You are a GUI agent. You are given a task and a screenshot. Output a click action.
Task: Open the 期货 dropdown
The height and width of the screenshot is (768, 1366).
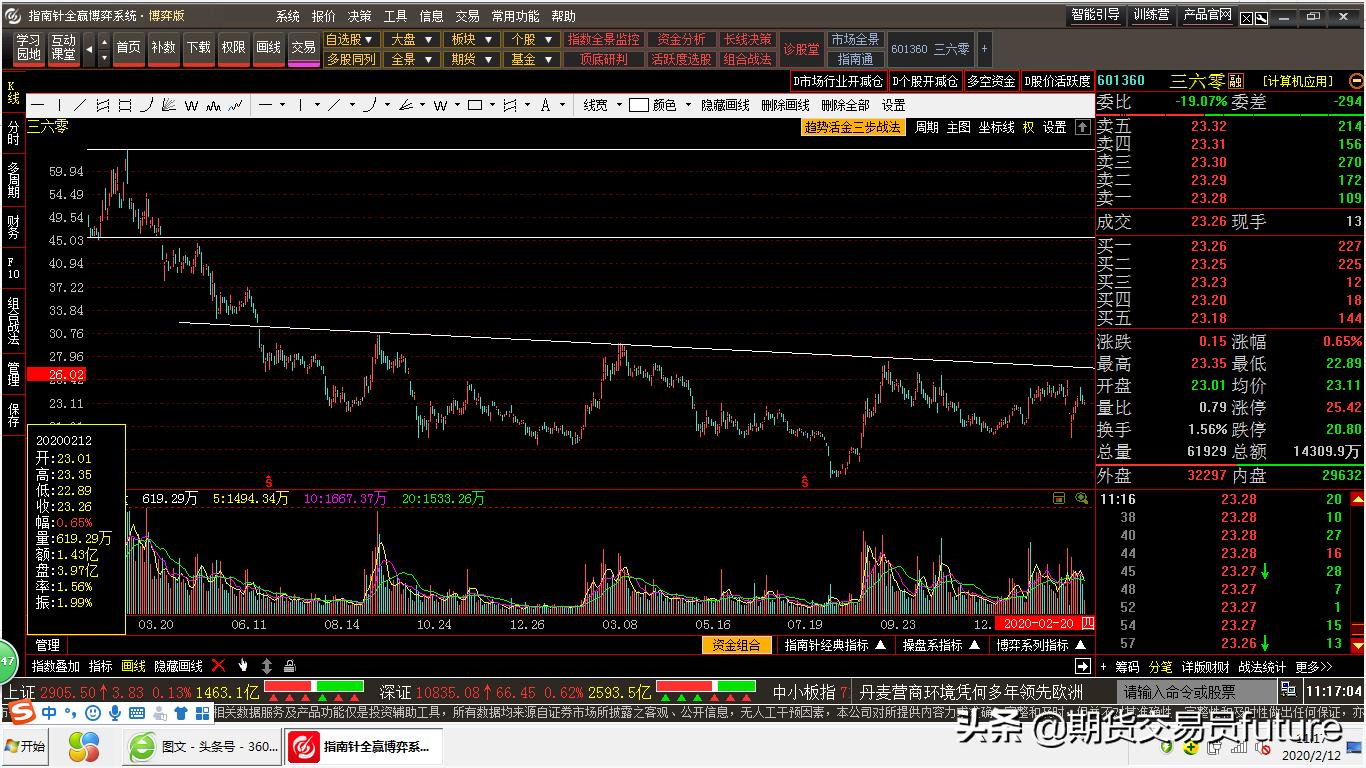[471, 59]
